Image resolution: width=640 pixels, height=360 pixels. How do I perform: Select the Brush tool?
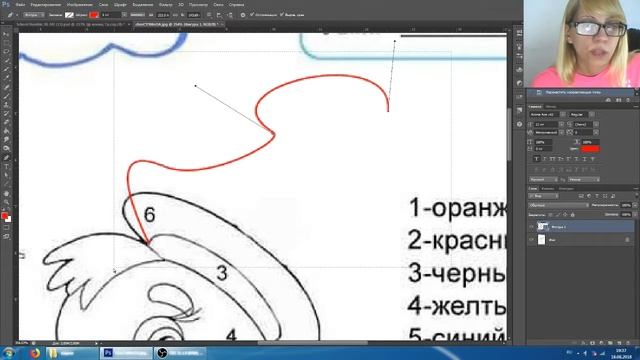(7, 96)
